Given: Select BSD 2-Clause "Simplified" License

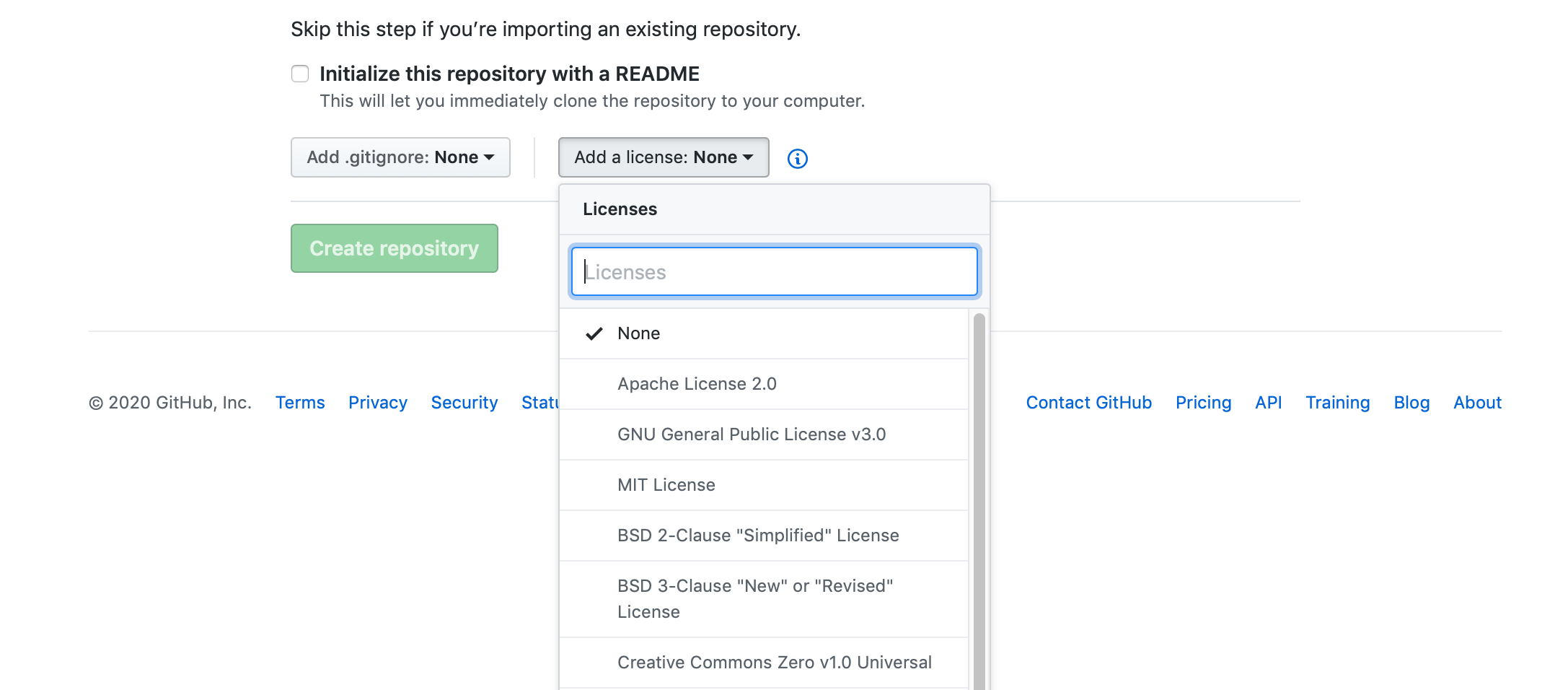Looking at the screenshot, I should (764, 536).
